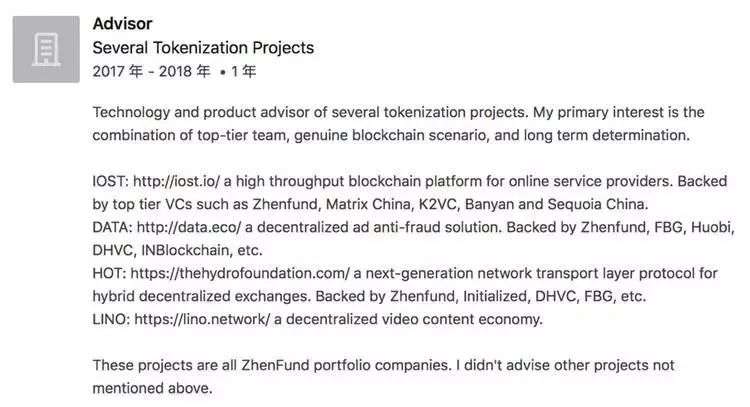Click "ZhenFund" in the portfolio companies sentence
The height and width of the screenshot is (407, 750).
pyautogui.click(x=275, y=365)
